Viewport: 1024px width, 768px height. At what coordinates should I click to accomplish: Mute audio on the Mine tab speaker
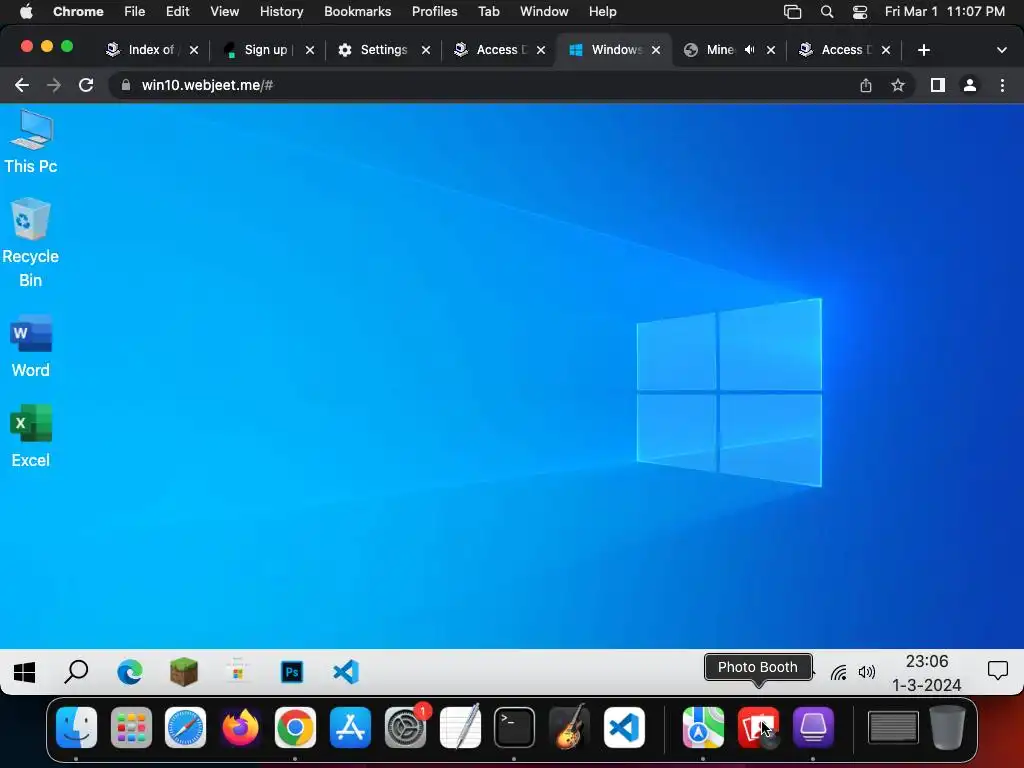coord(750,50)
